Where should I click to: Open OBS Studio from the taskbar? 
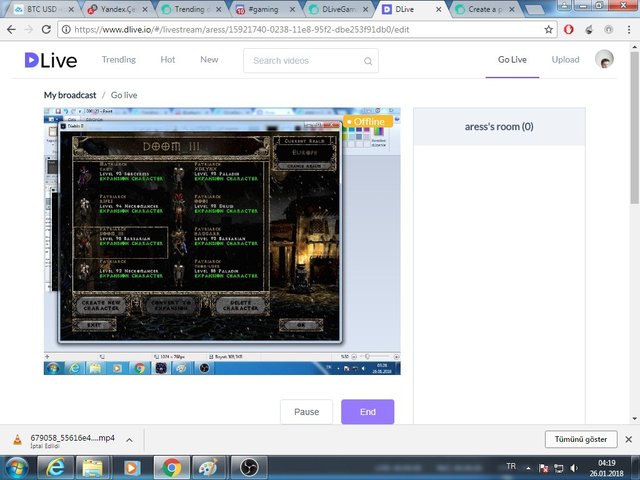249,467
